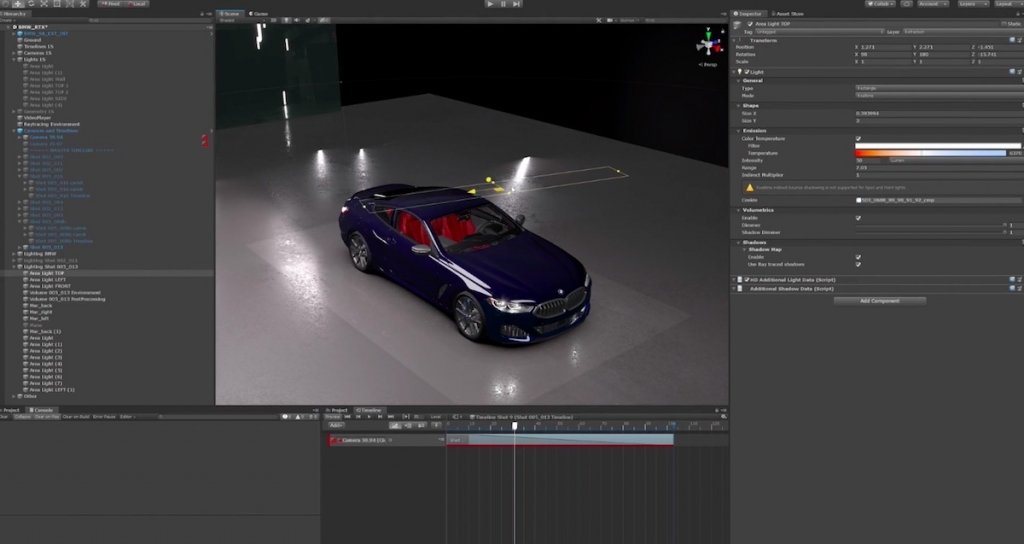The width and height of the screenshot is (1024, 544).
Task: Collapse the Emission section in Inspector
Action: point(739,131)
